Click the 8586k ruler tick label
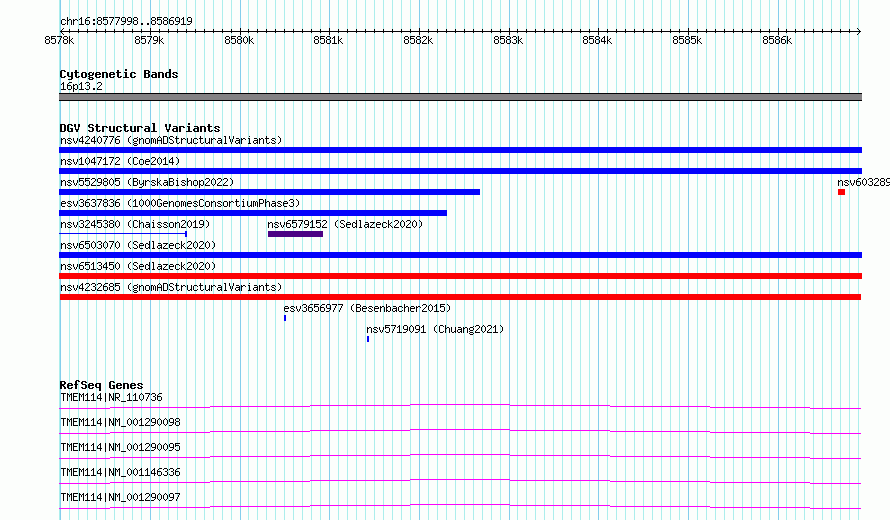890x520 pixels. click(777, 40)
